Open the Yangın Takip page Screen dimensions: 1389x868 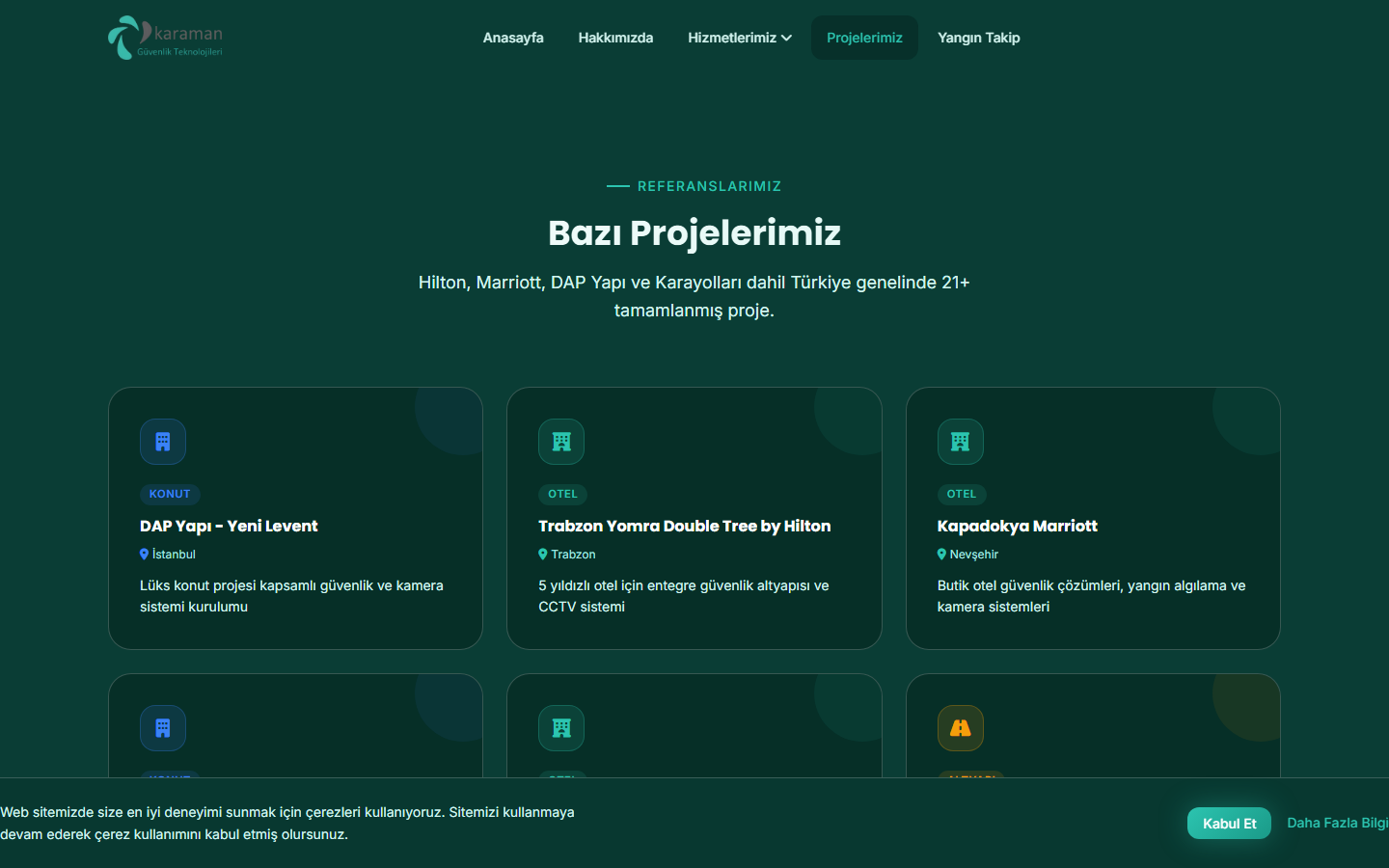979,38
